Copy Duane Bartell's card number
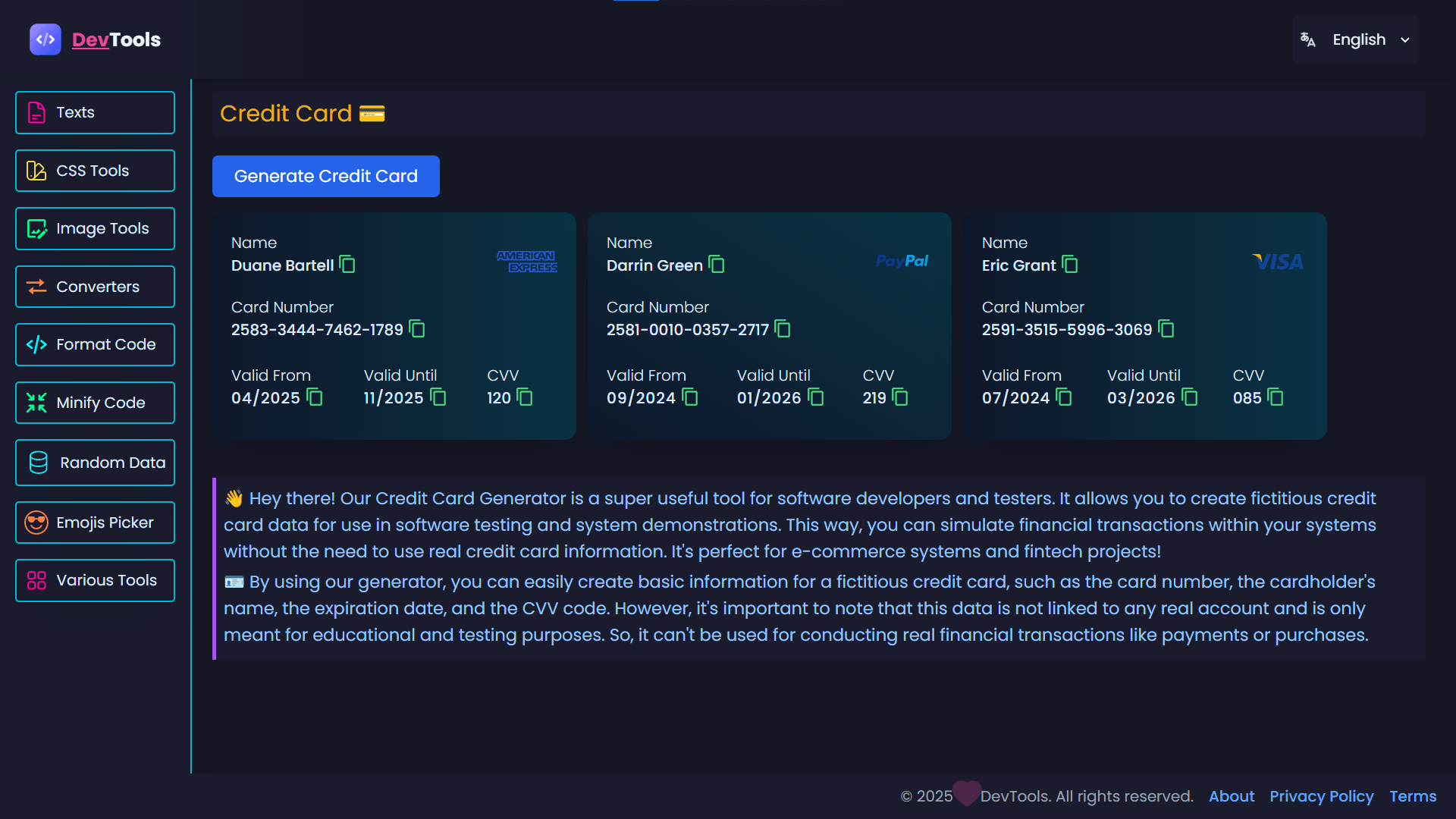This screenshot has height=819, width=1456. tap(416, 328)
